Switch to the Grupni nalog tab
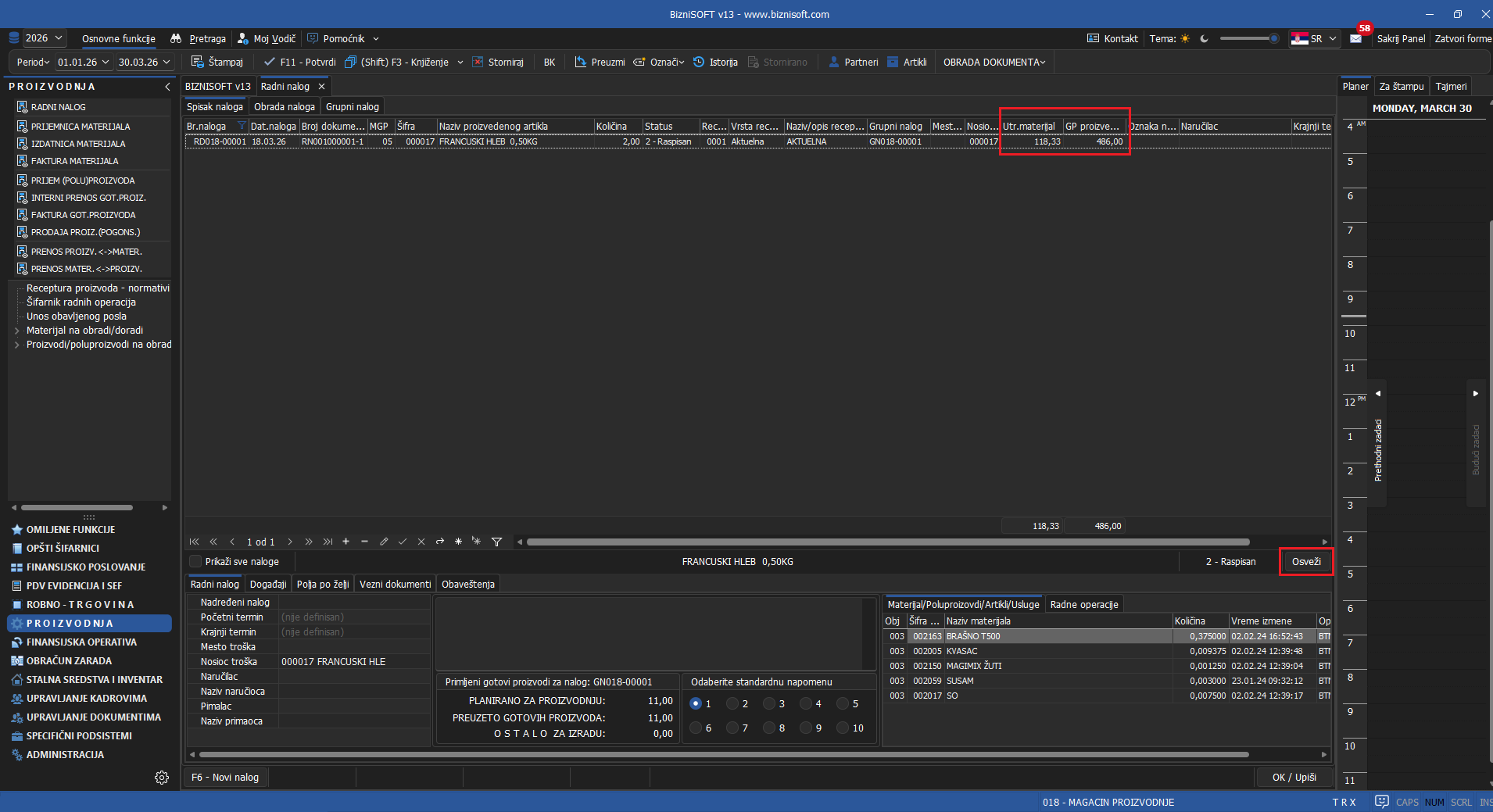Viewport: 1493px width, 812px height. pyautogui.click(x=352, y=107)
